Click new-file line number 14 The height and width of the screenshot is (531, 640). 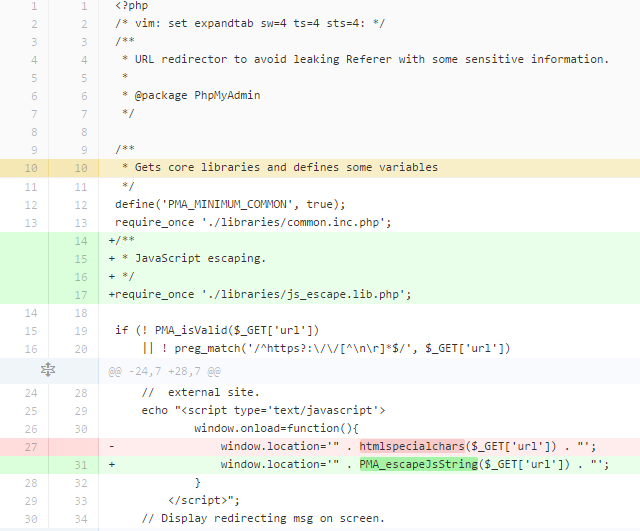[x=80, y=241]
